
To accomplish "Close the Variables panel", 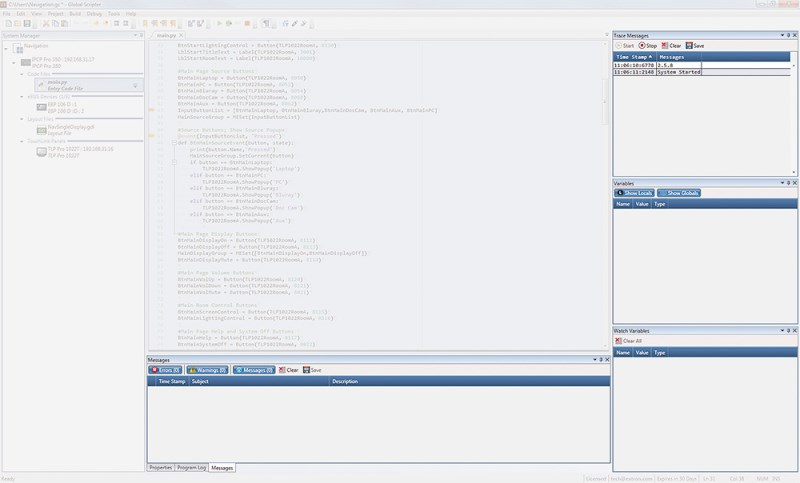I will pyautogui.click(x=794, y=183).
